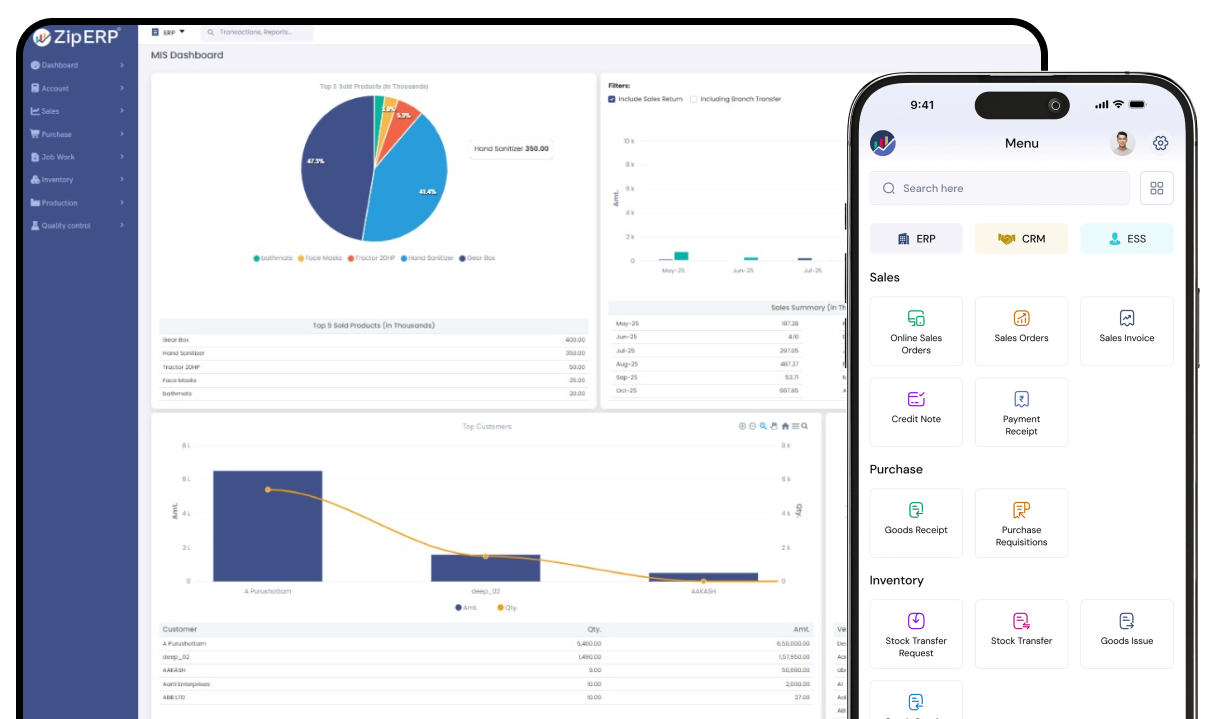Open Inventory menu in sidebar

tap(78, 180)
